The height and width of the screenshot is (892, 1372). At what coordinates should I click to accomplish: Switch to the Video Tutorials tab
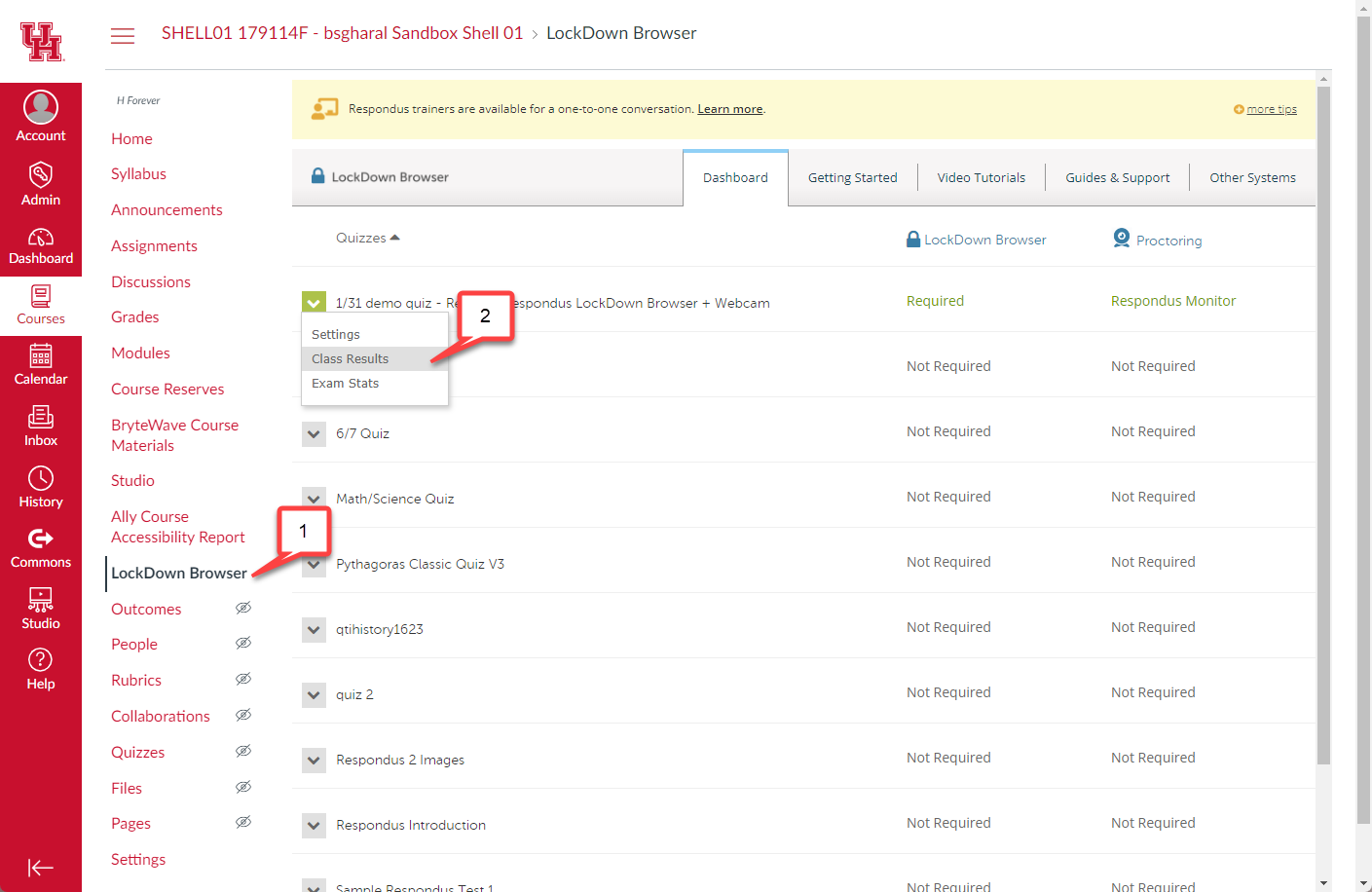tap(982, 177)
